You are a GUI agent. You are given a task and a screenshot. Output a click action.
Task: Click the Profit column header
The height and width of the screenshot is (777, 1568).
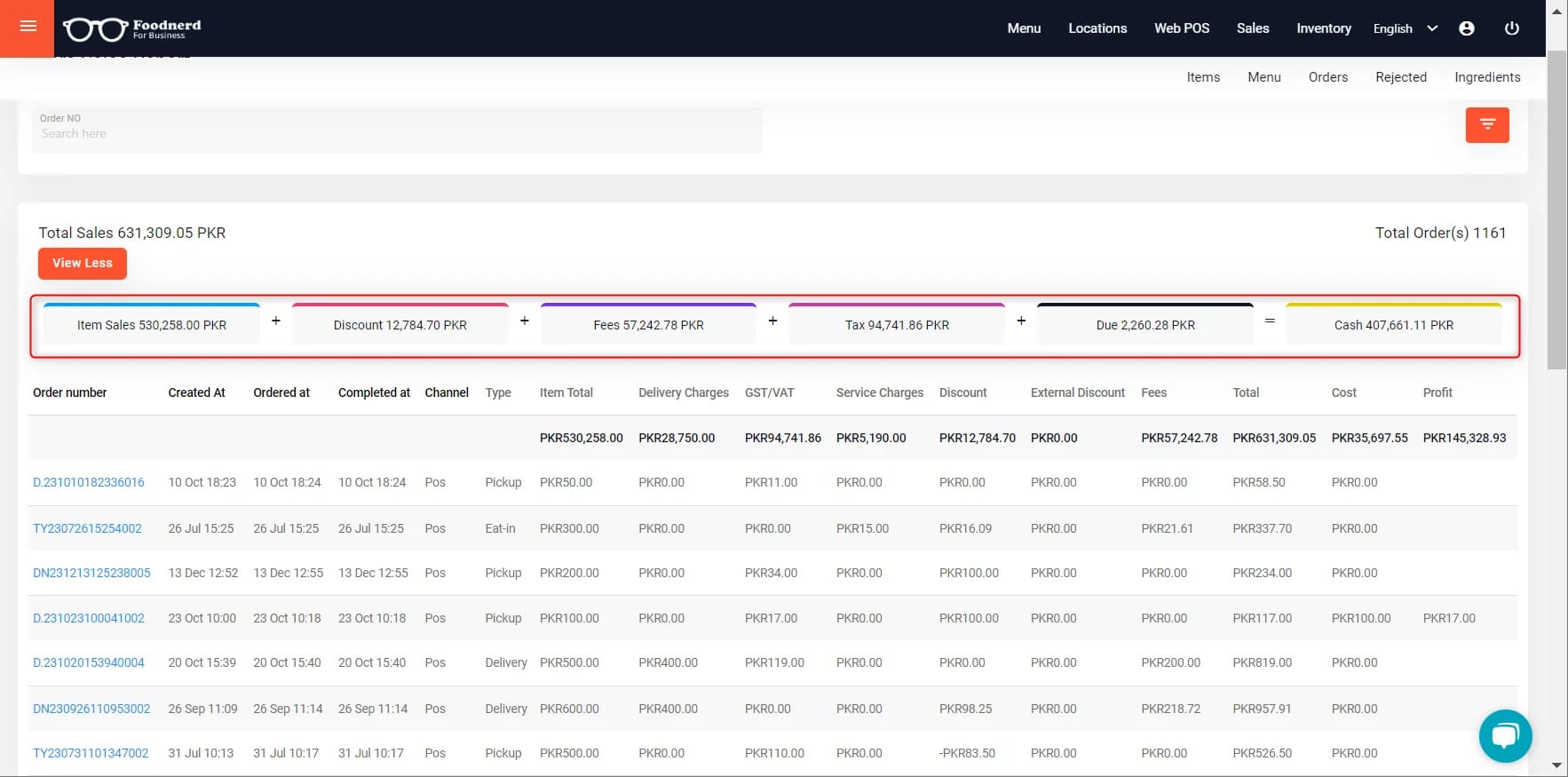click(x=1437, y=392)
